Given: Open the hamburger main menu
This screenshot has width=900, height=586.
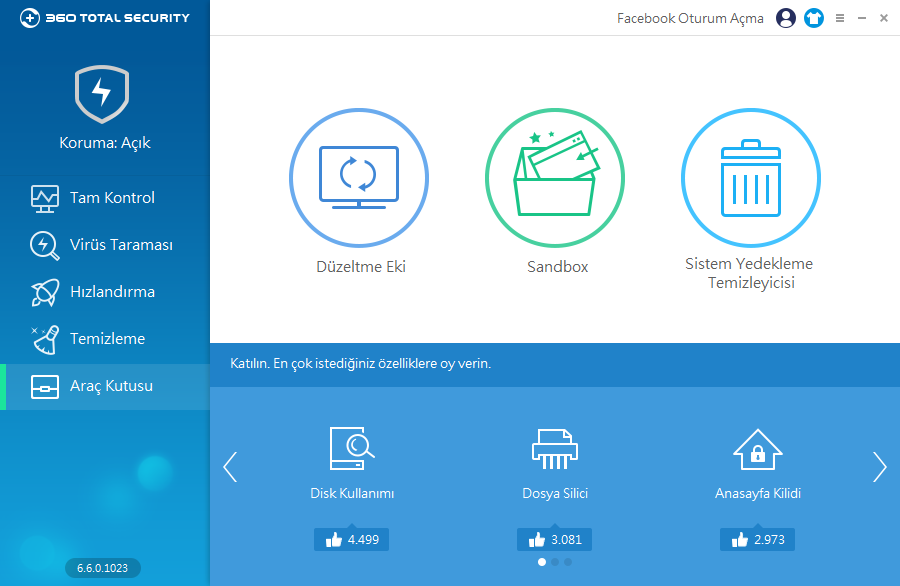Looking at the screenshot, I should [840, 18].
